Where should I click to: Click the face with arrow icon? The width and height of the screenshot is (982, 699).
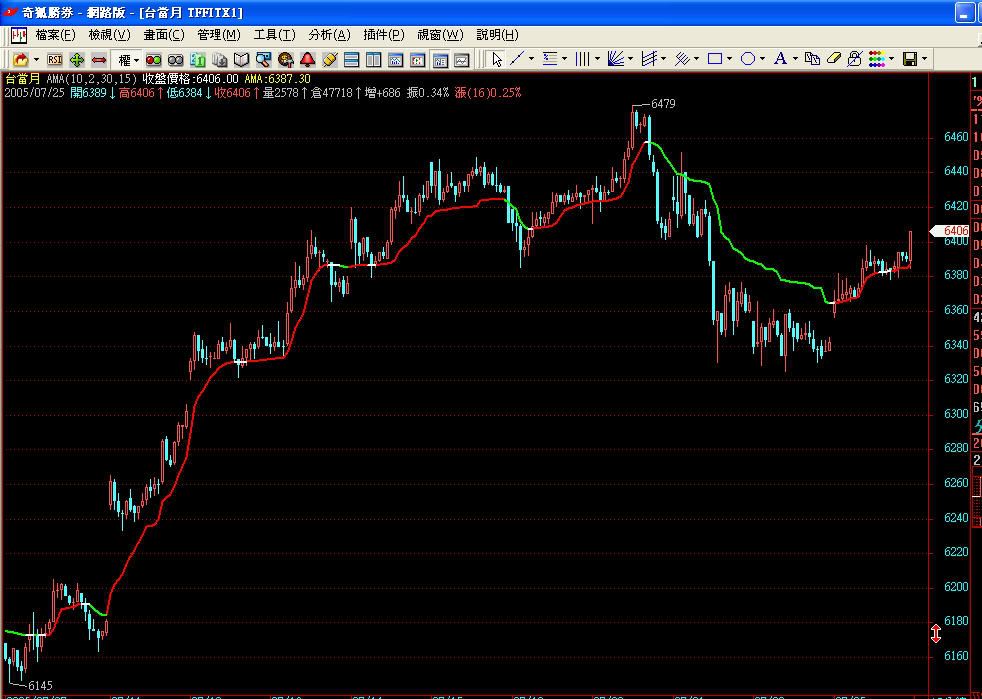coord(286,60)
